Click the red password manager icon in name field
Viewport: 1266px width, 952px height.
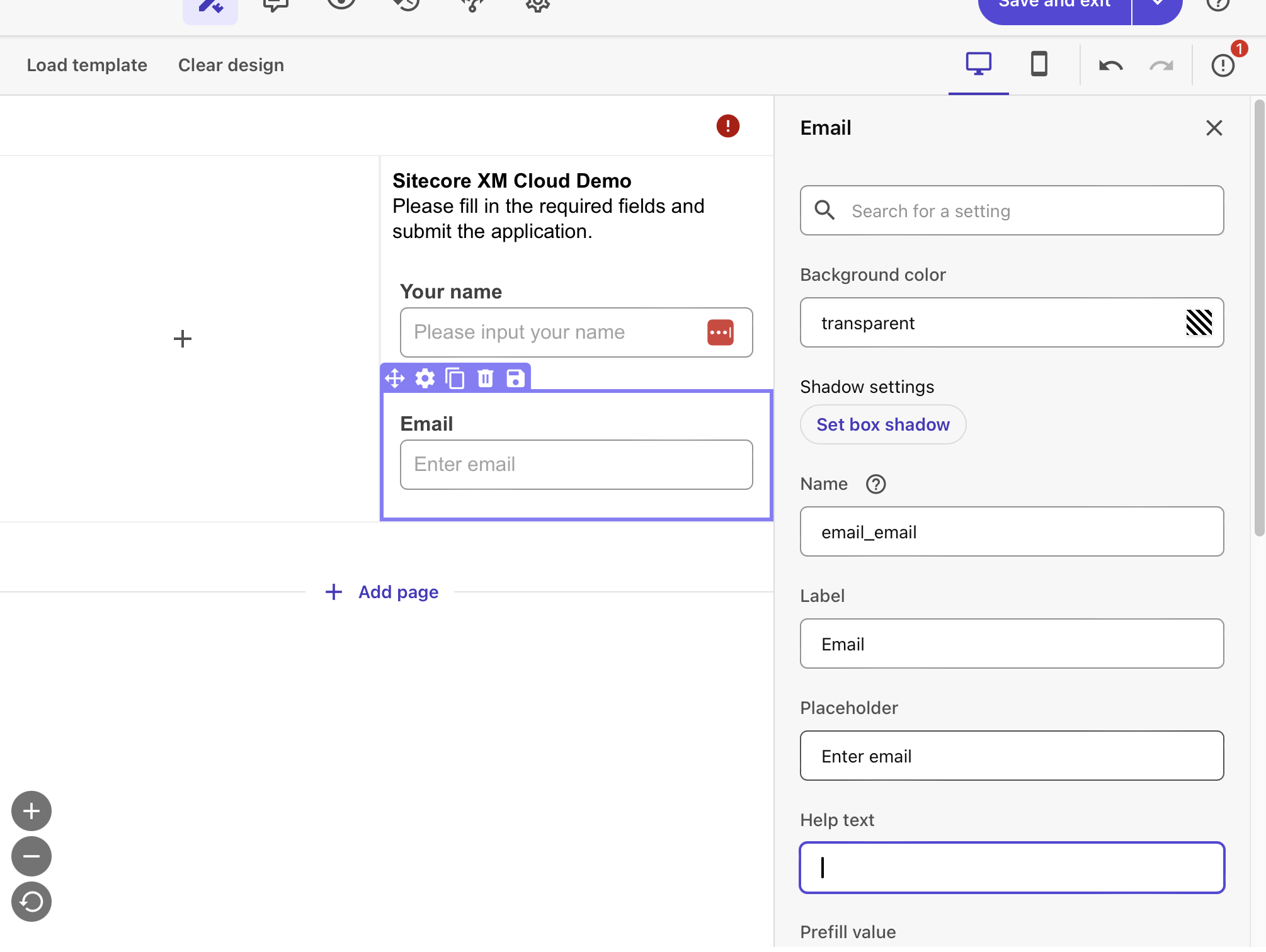pos(721,332)
